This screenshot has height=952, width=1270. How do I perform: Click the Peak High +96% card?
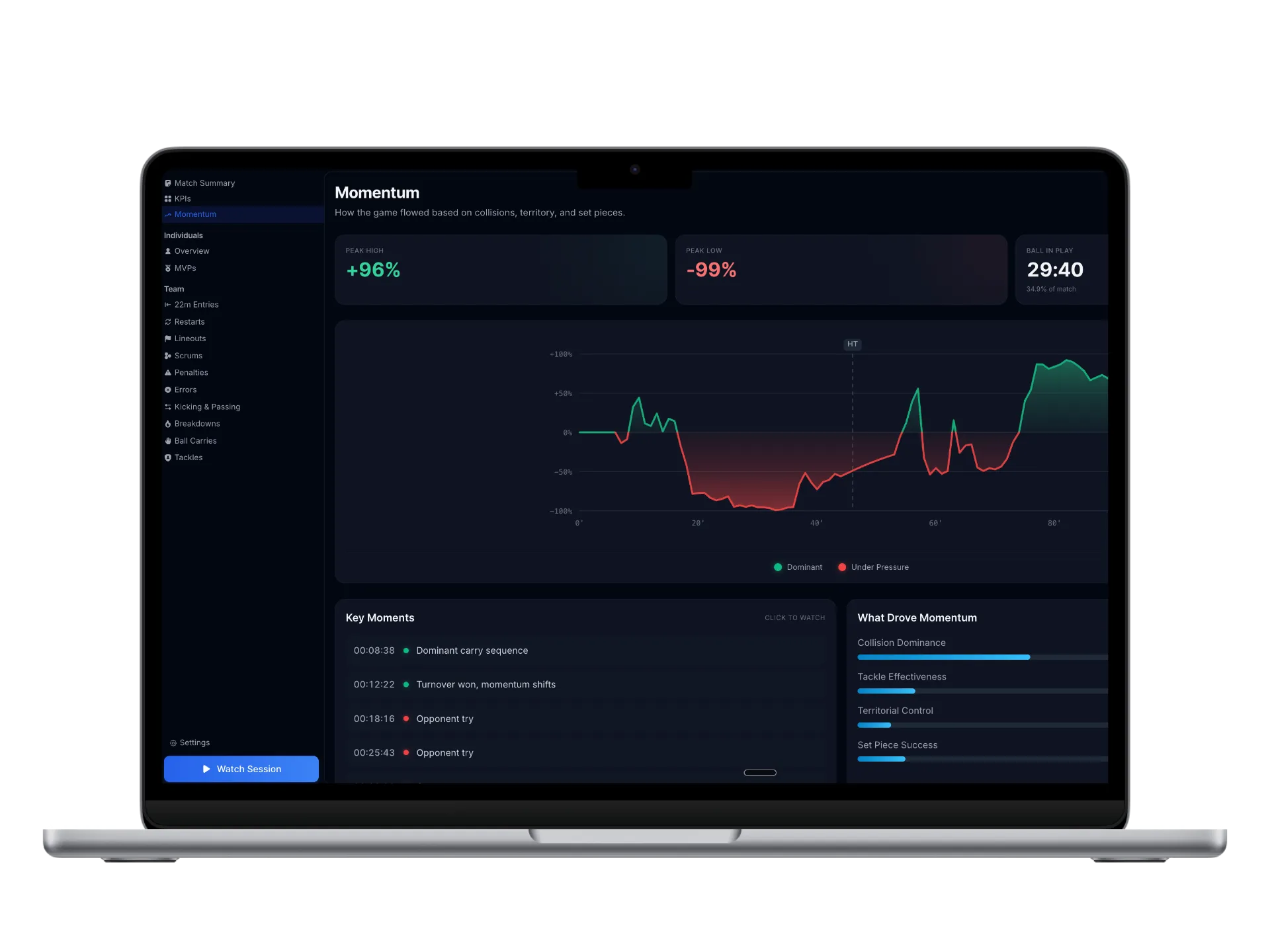click(x=501, y=270)
